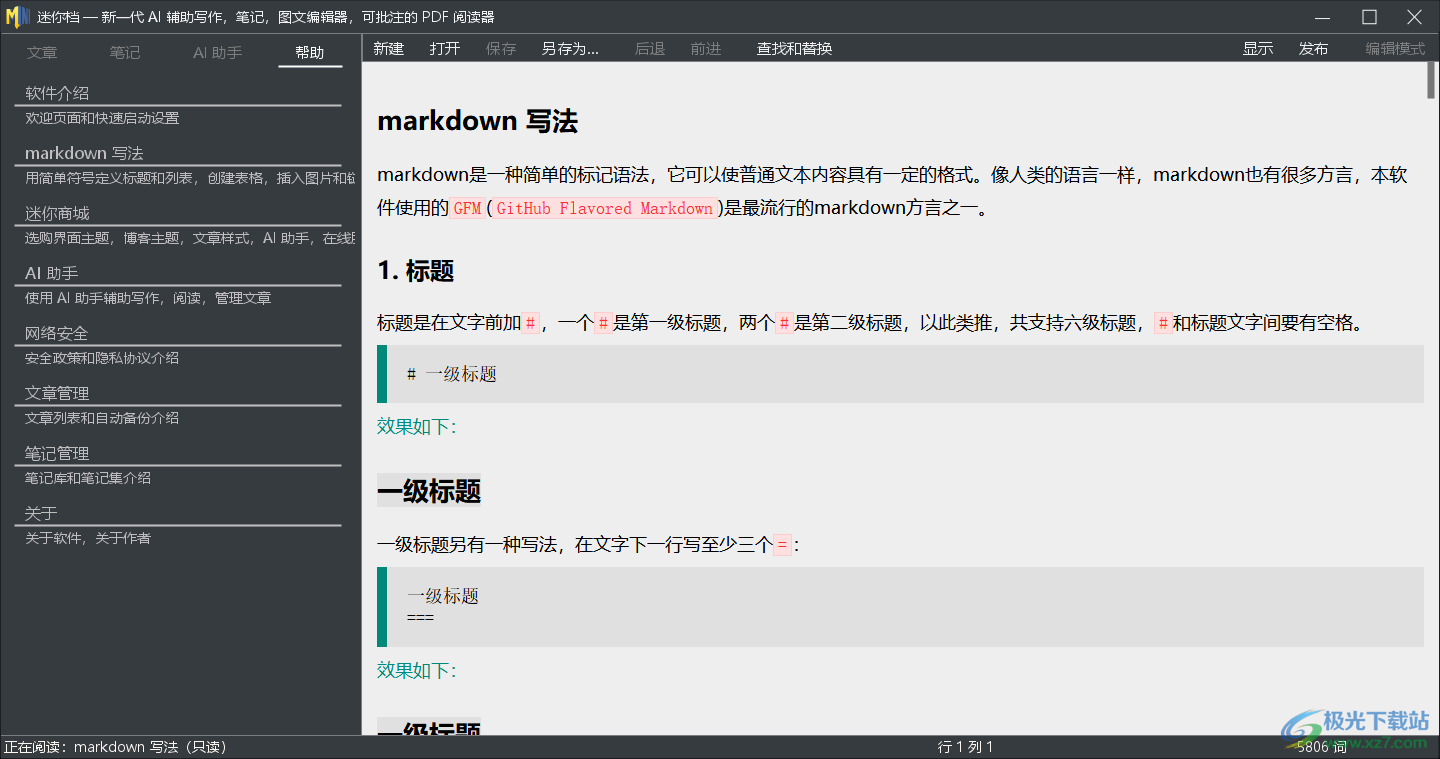Image resolution: width=1440 pixels, height=759 pixels.
Task: Click the 前进 toolbar item
Action: [706, 48]
